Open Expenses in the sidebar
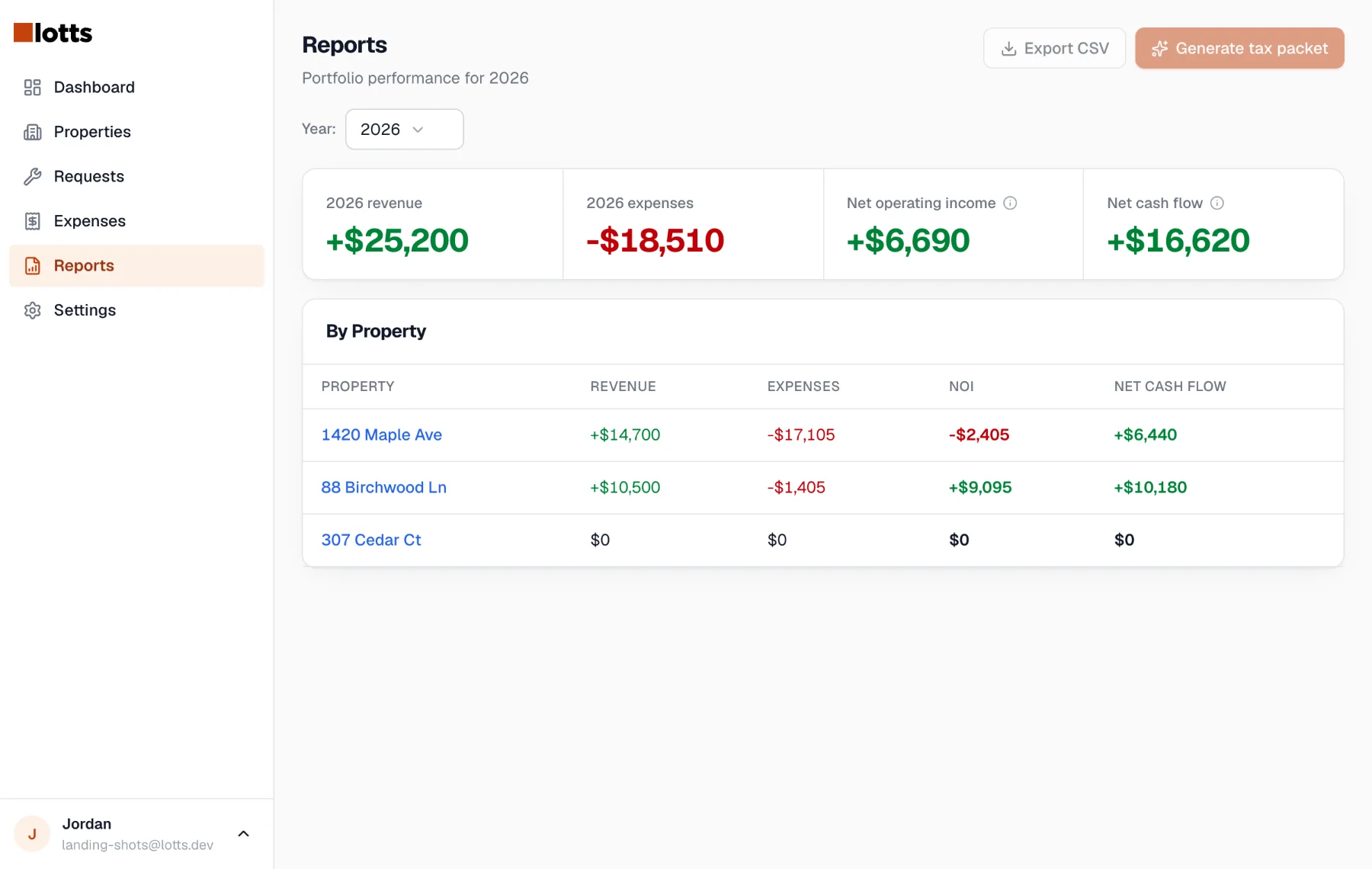 point(136,221)
